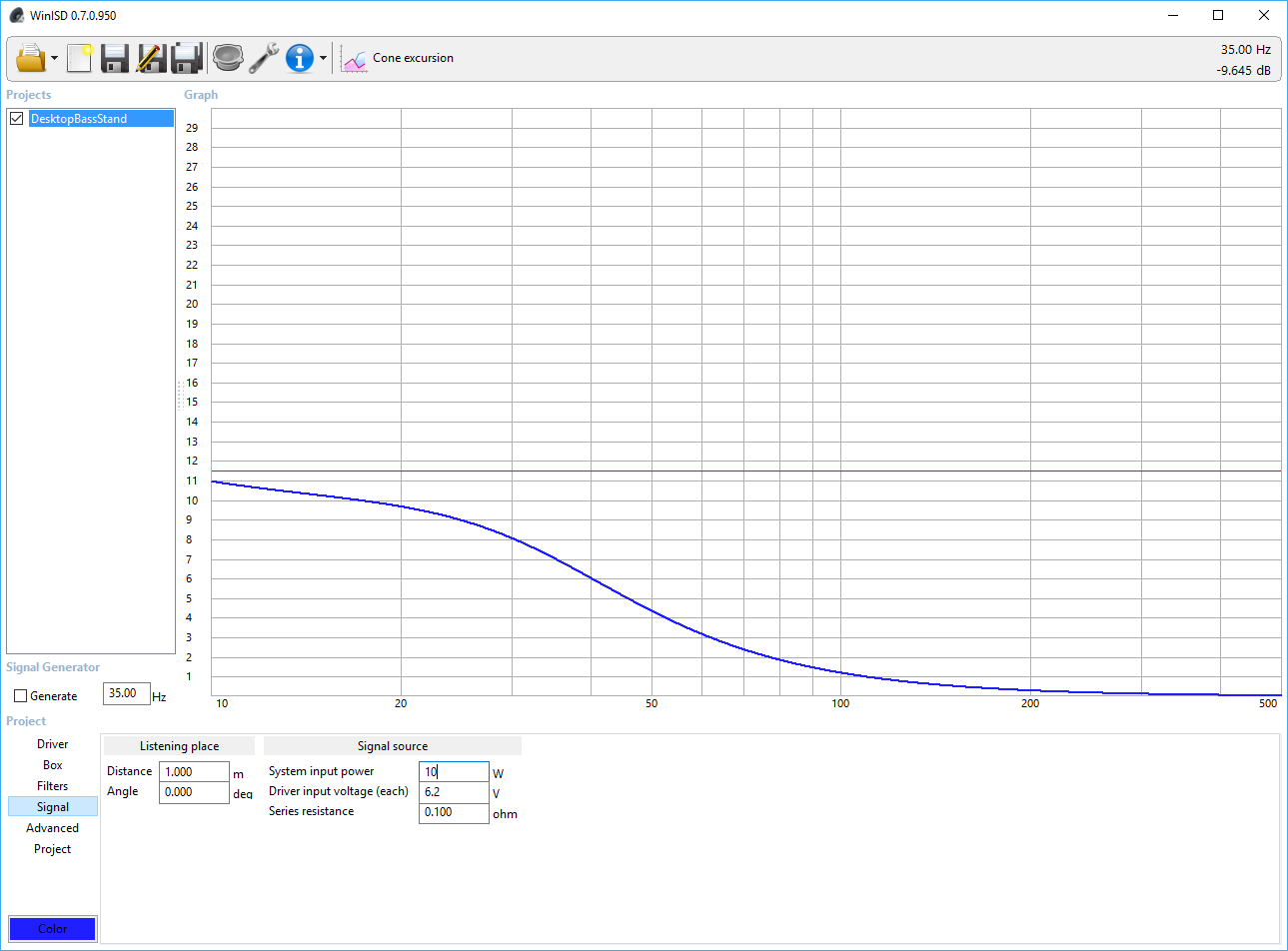This screenshot has height=951, width=1288.
Task: Click the blue info icon
Action: (x=300, y=58)
